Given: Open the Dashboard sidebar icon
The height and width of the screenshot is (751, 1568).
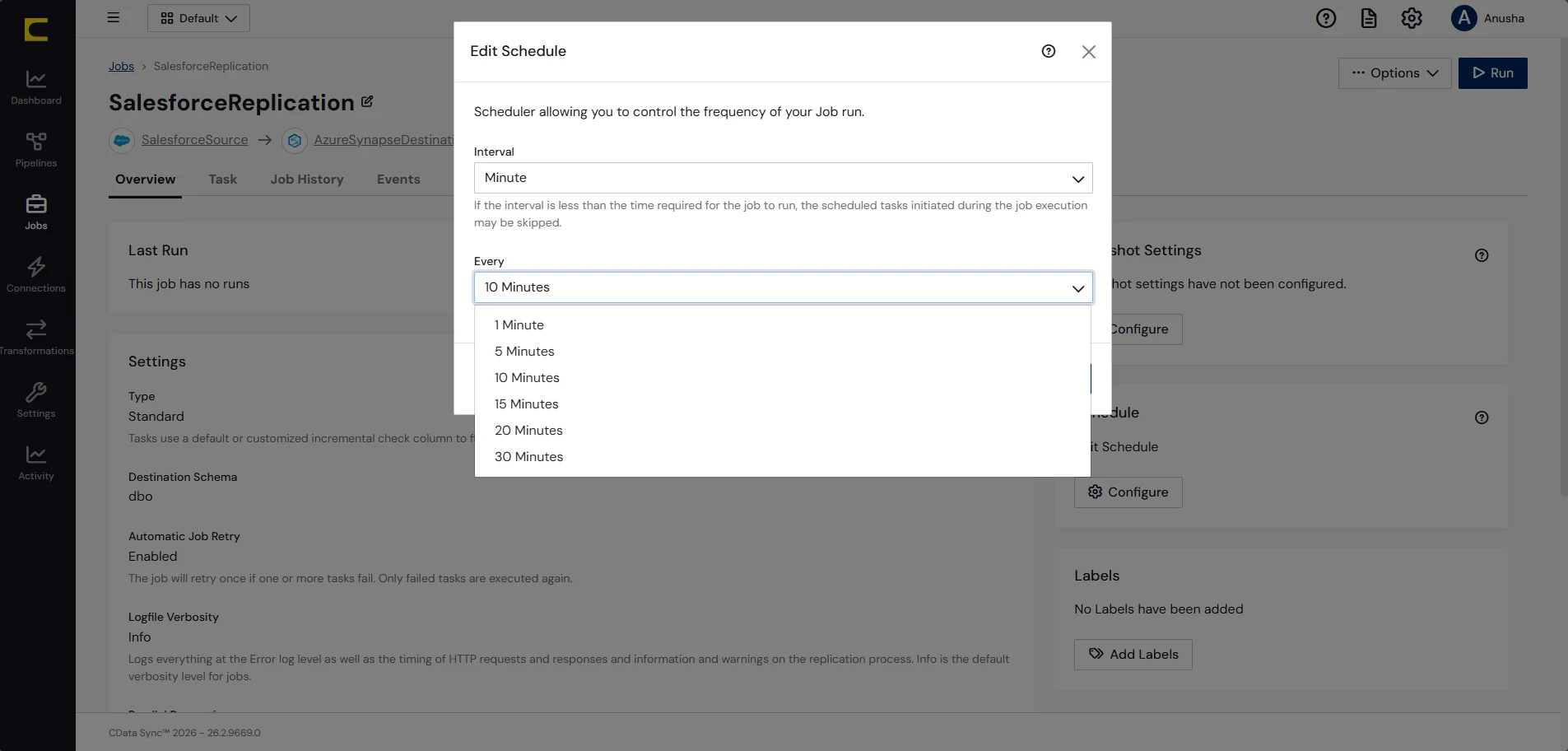Looking at the screenshot, I should click(x=36, y=87).
